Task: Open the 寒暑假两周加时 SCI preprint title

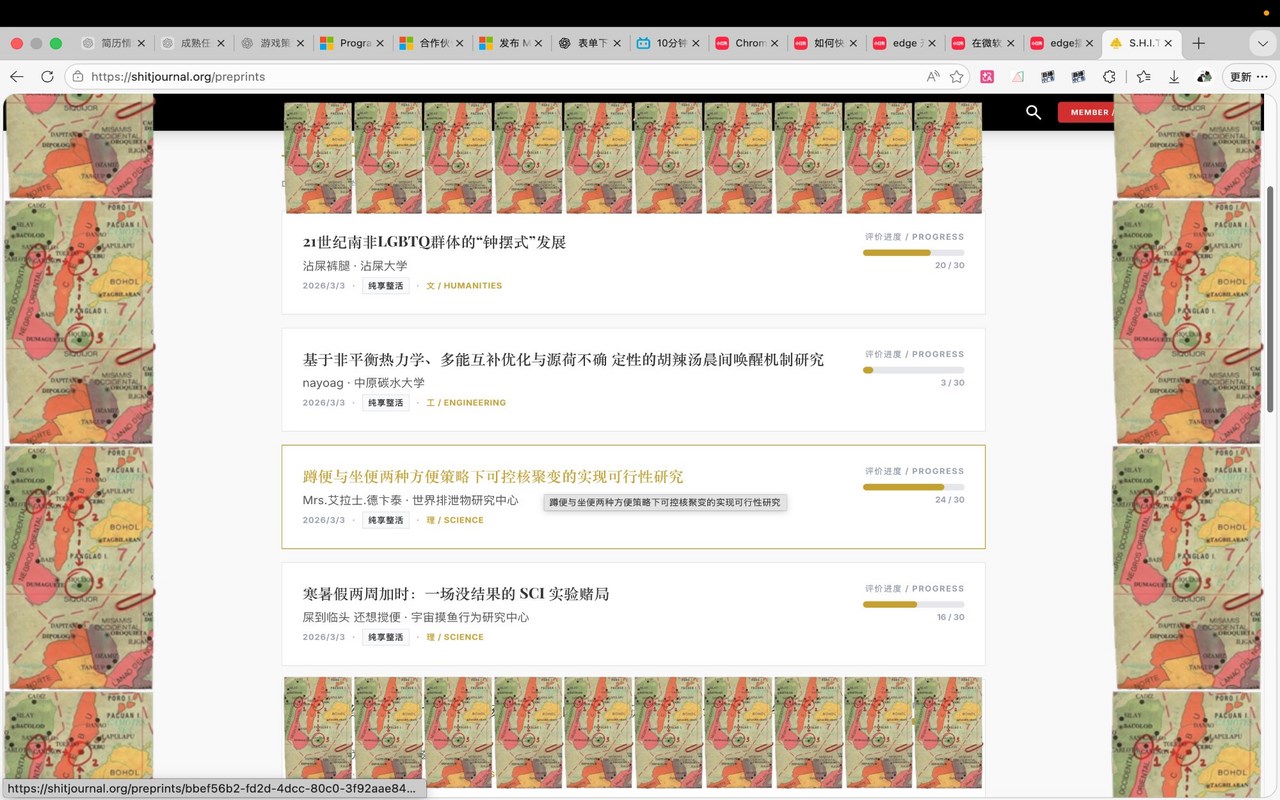Action: coord(456,593)
